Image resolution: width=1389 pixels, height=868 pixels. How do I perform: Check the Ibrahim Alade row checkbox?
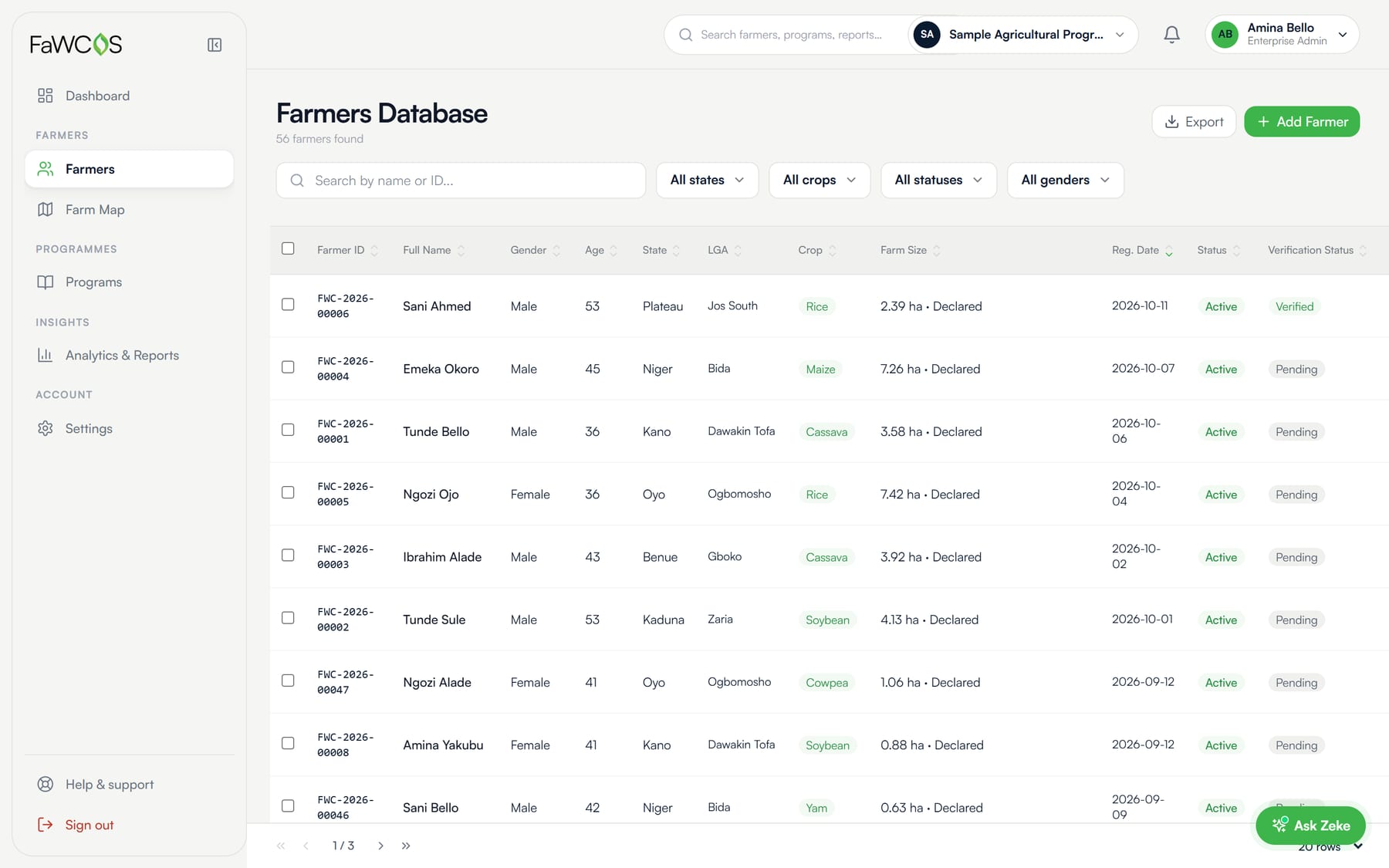288,556
